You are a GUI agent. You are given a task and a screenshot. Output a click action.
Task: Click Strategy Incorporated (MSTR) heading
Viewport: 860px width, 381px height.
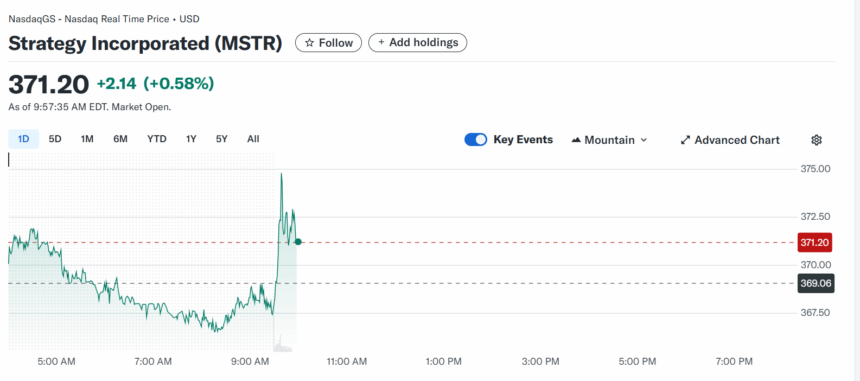145,43
